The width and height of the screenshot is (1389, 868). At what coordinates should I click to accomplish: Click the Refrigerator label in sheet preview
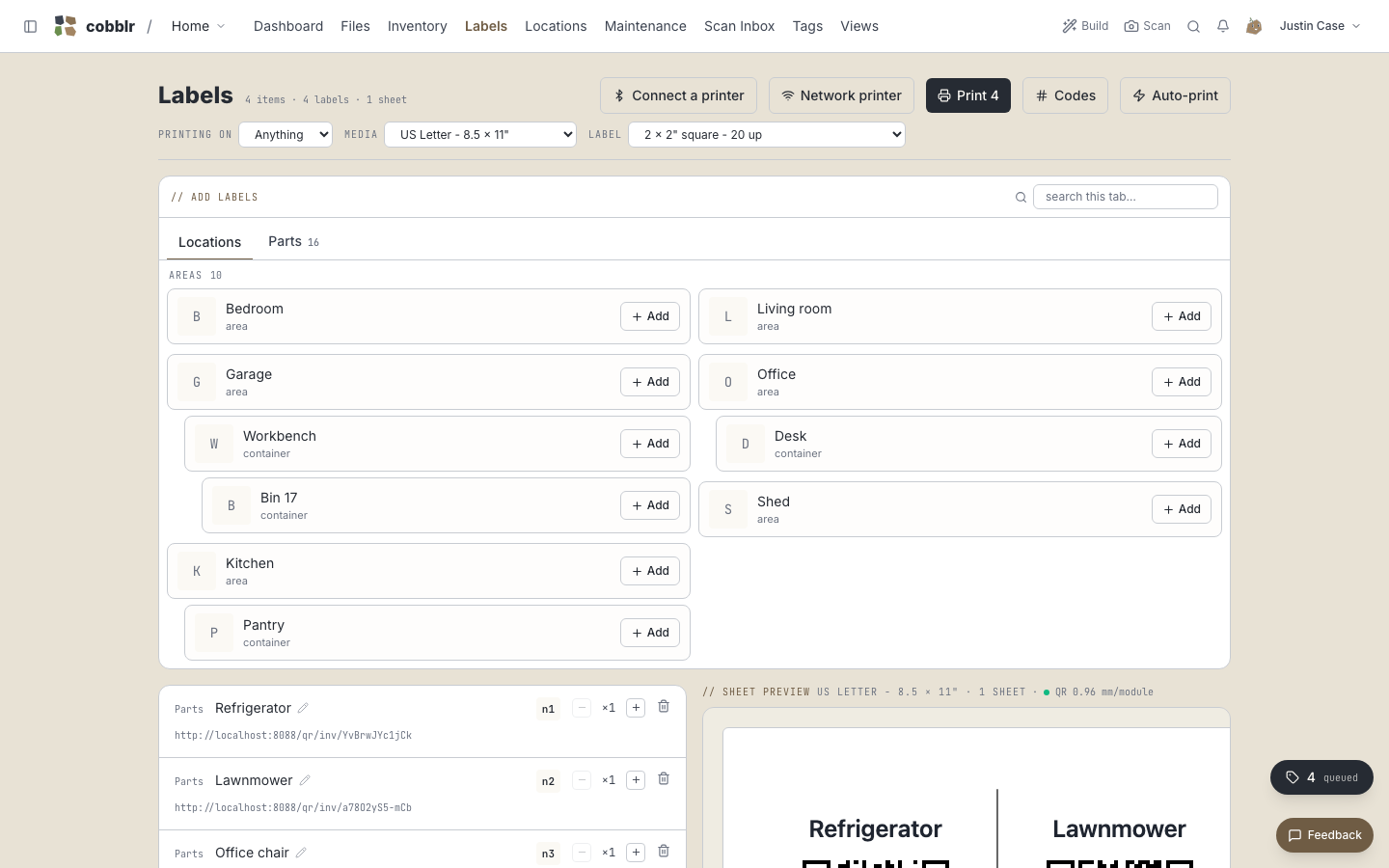(875, 828)
